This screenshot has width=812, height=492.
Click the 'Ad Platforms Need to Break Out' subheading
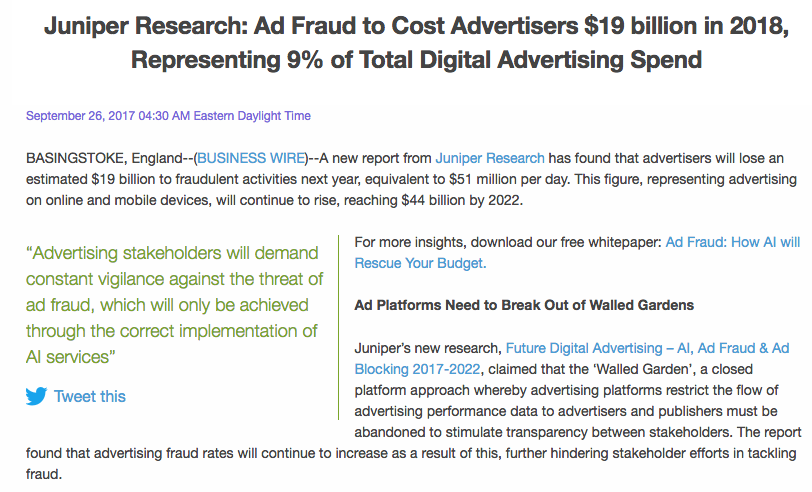[x=524, y=305]
